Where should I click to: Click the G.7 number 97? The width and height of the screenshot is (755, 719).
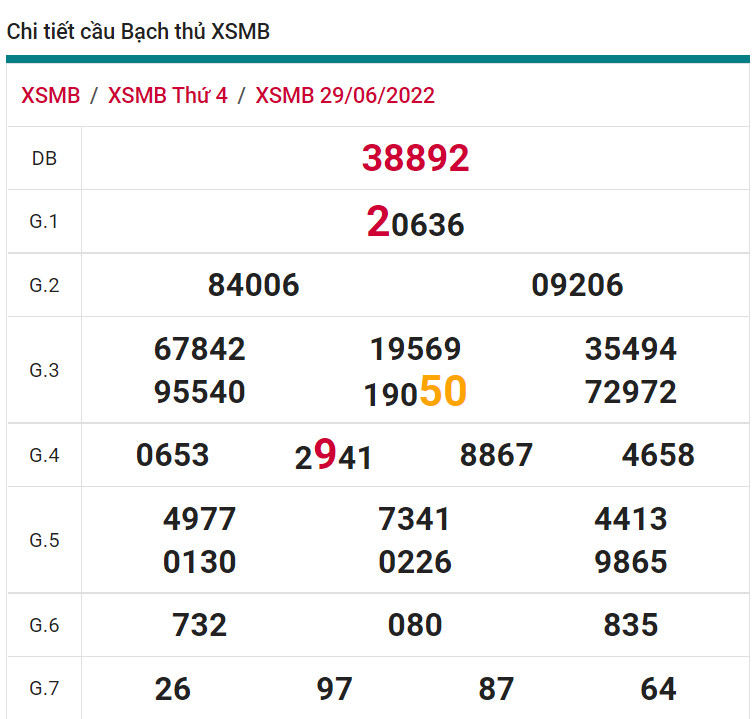point(334,689)
